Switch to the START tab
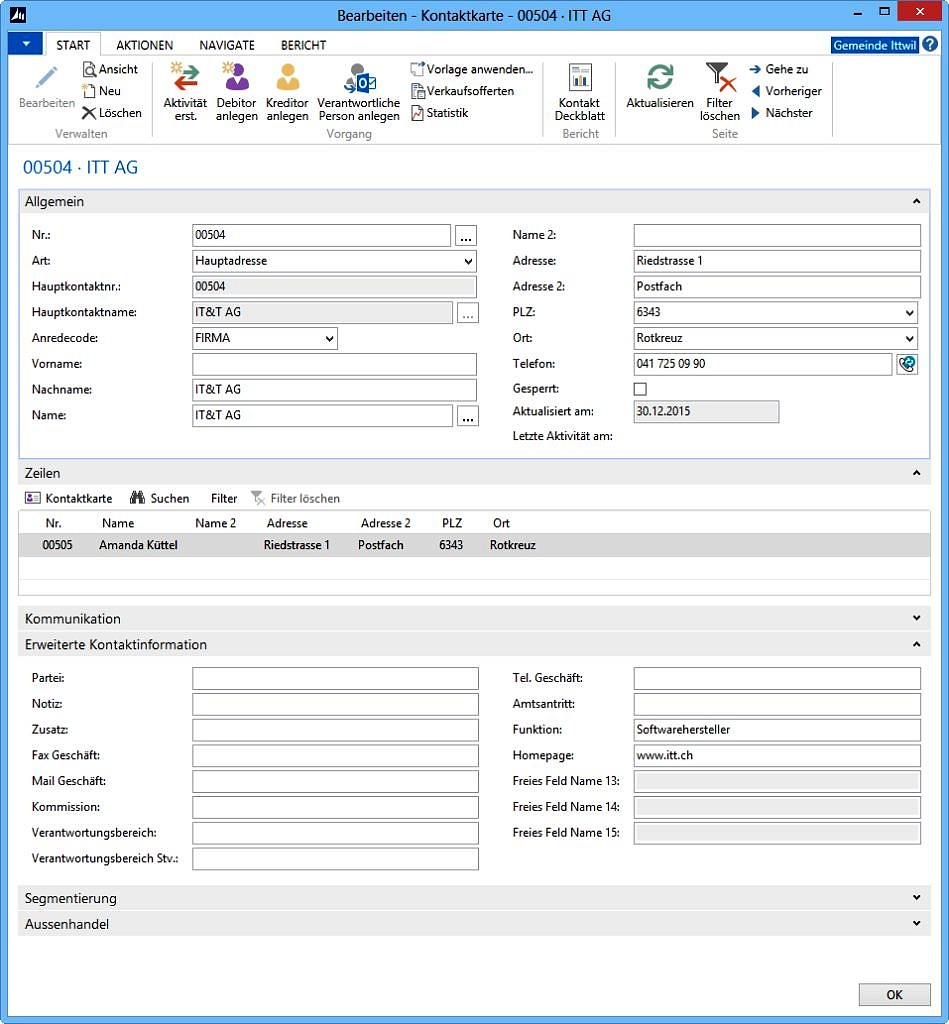The image size is (949, 1024). click(x=73, y=45)
